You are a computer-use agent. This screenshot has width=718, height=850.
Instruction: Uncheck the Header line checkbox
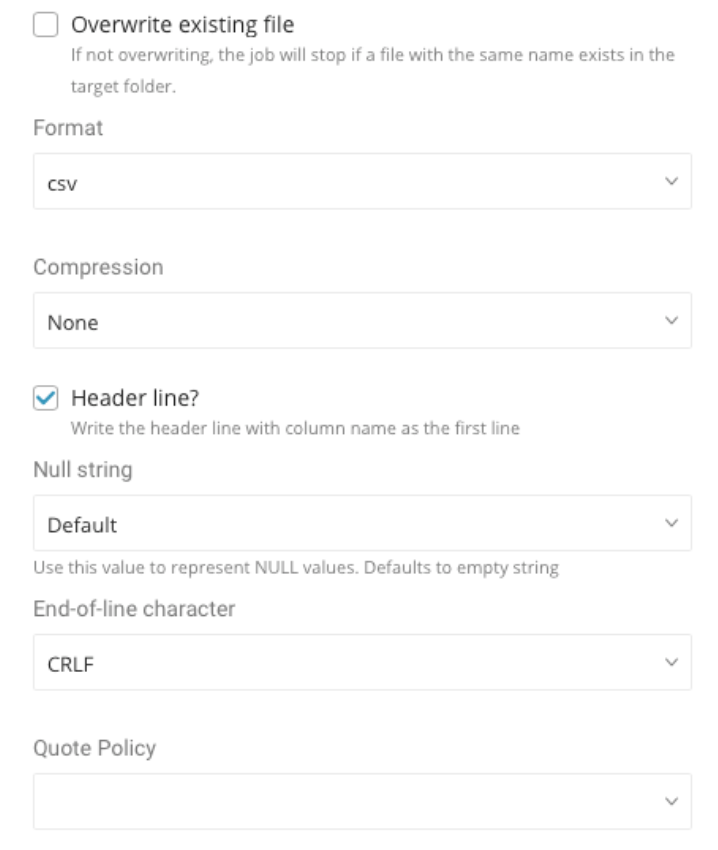(45, 398)
